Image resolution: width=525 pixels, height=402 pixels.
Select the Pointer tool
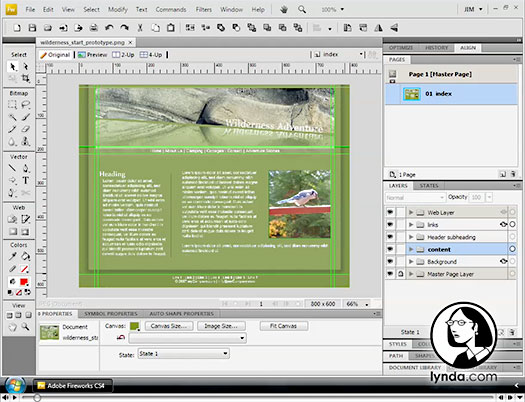point(13,67)
